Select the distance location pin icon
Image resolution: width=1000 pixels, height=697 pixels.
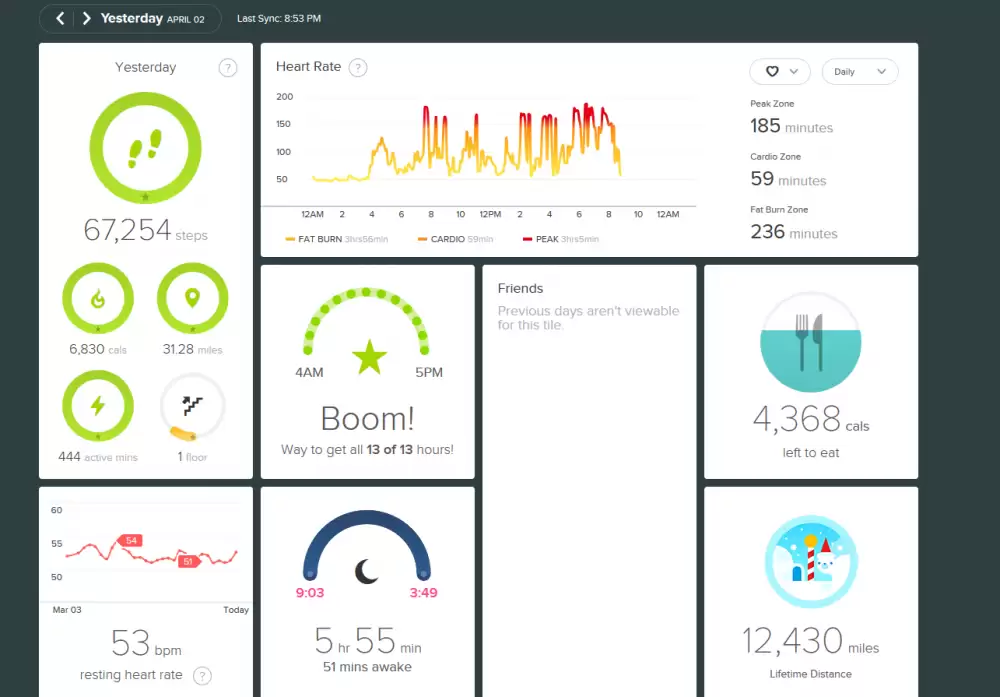click(x=192, y=298)
